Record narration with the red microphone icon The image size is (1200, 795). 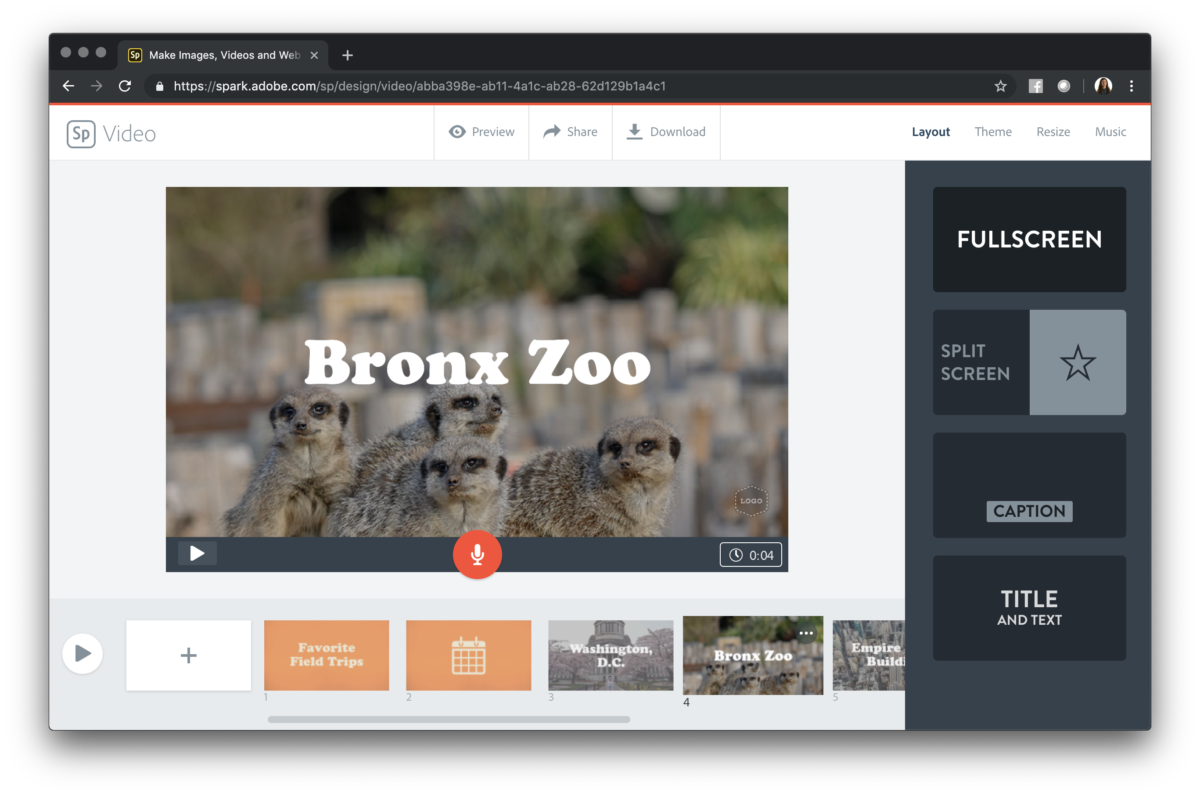point(477,554)
